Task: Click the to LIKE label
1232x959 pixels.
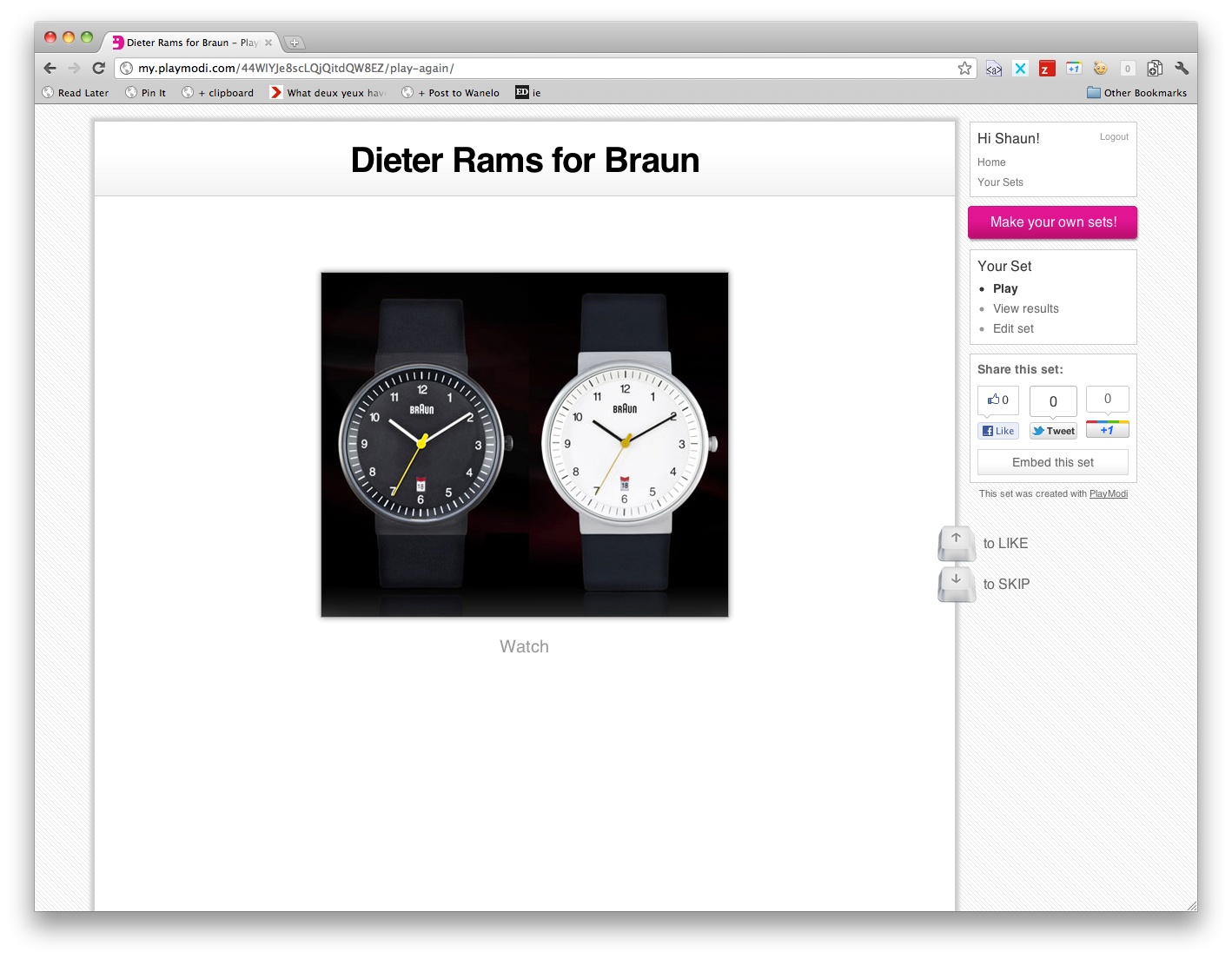Action: pos(1005,543)
